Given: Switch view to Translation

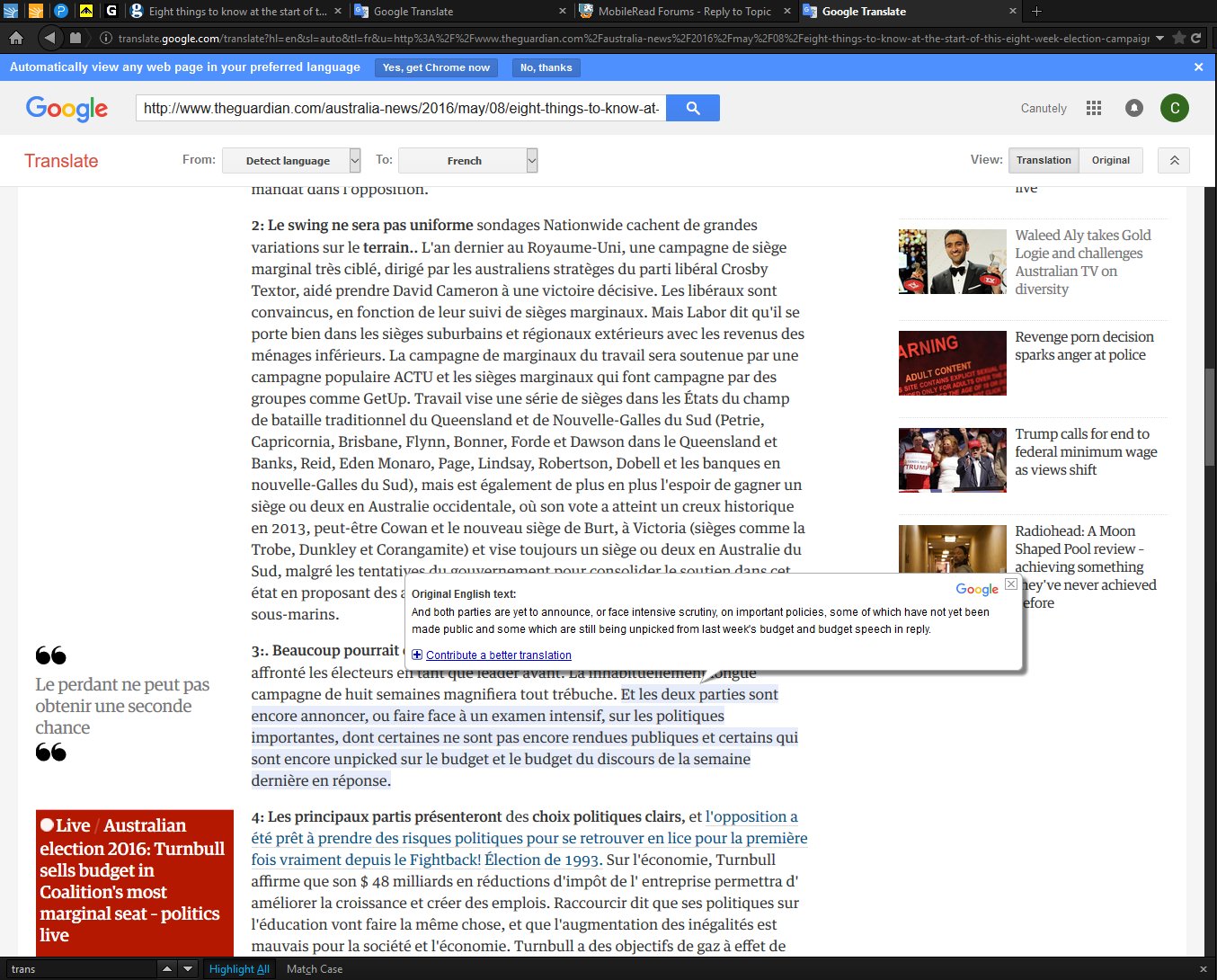Looking at the screenshot, I should [1044, 160].
